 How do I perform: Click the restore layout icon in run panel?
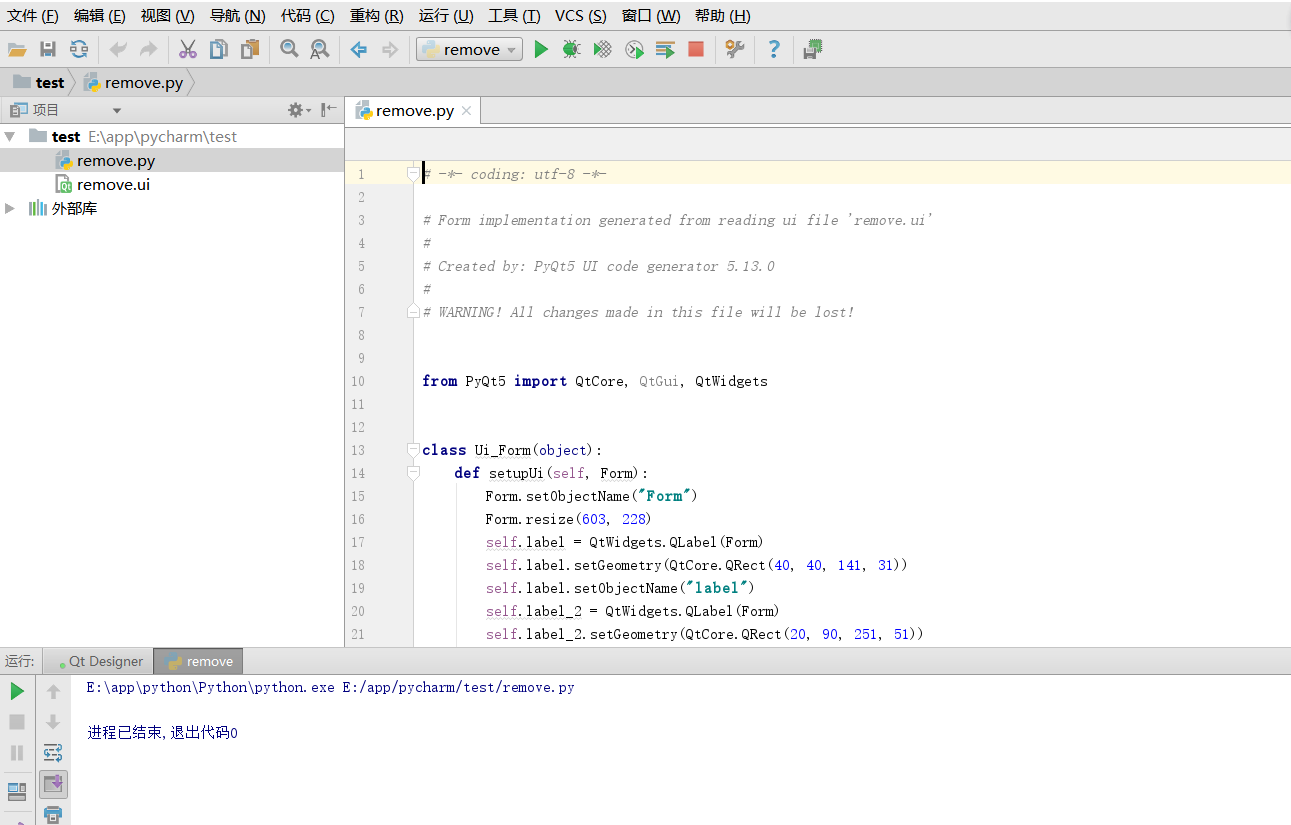pos(17,791)
